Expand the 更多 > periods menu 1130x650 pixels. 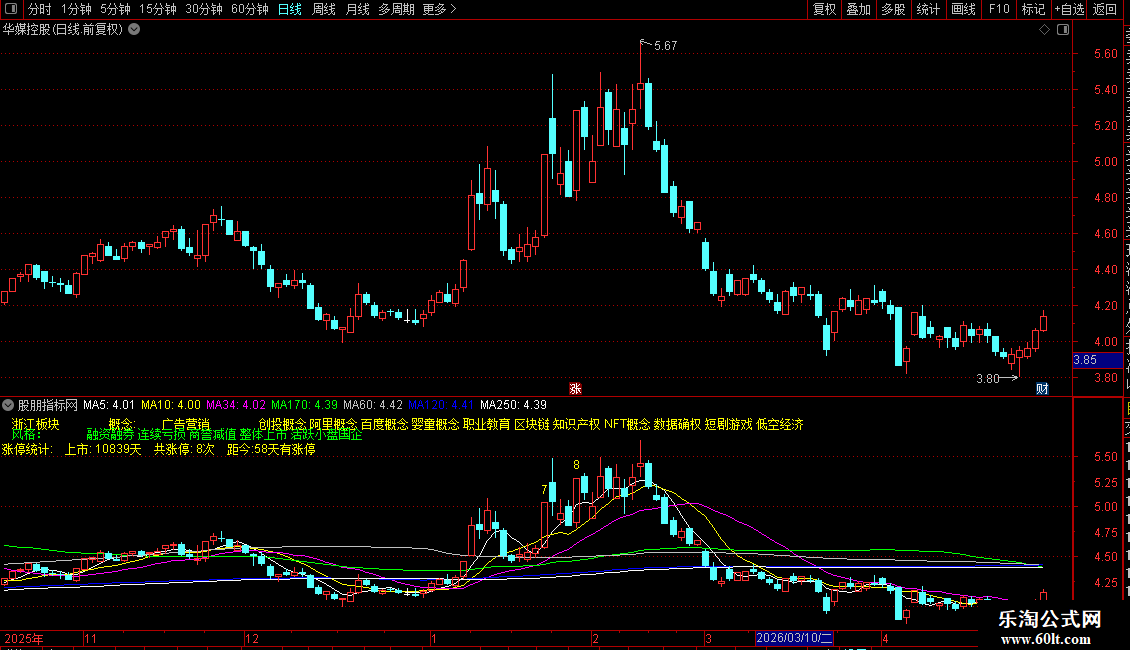[x=440, y=9]
